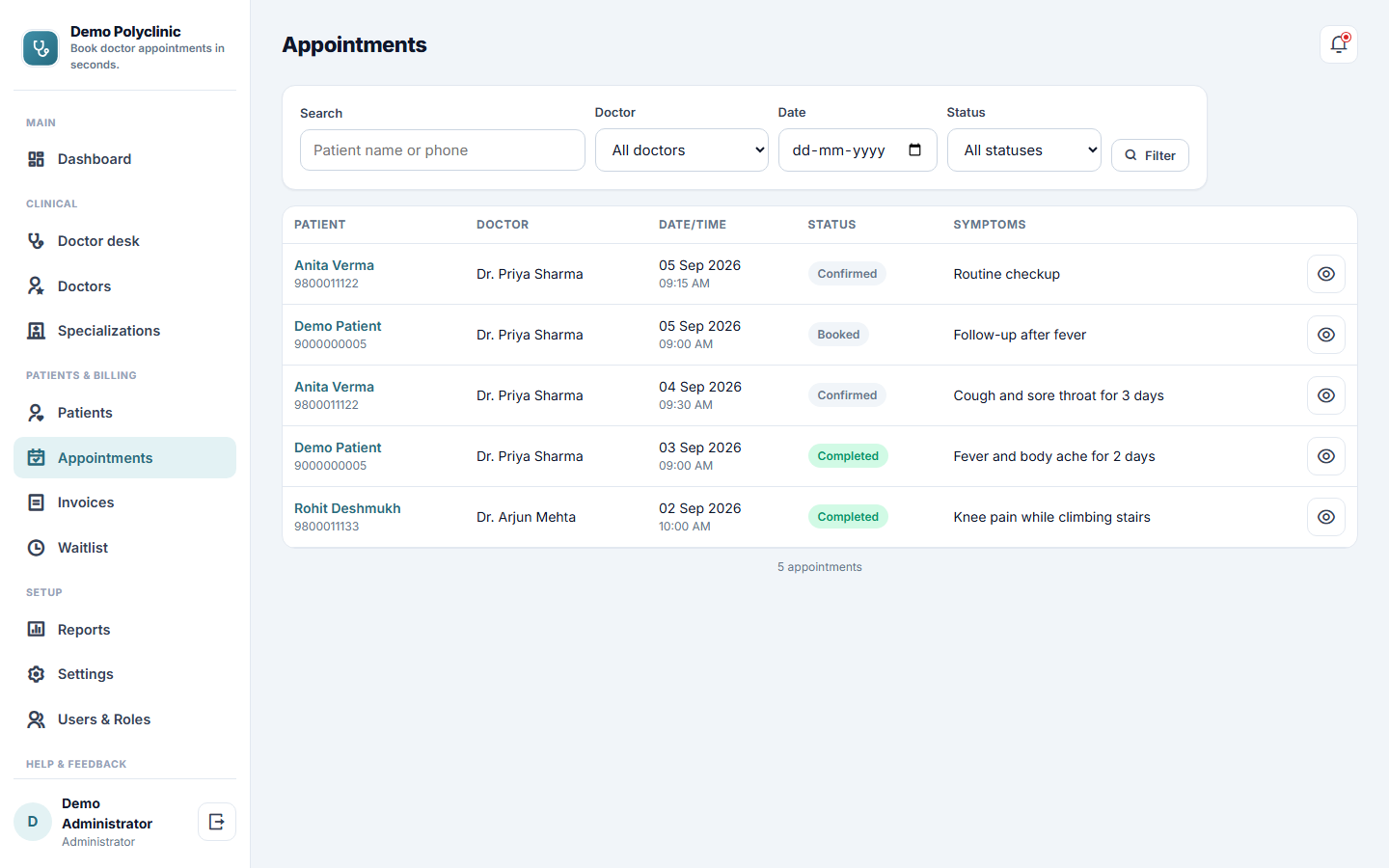Go to Invoices

click(124, 502)
